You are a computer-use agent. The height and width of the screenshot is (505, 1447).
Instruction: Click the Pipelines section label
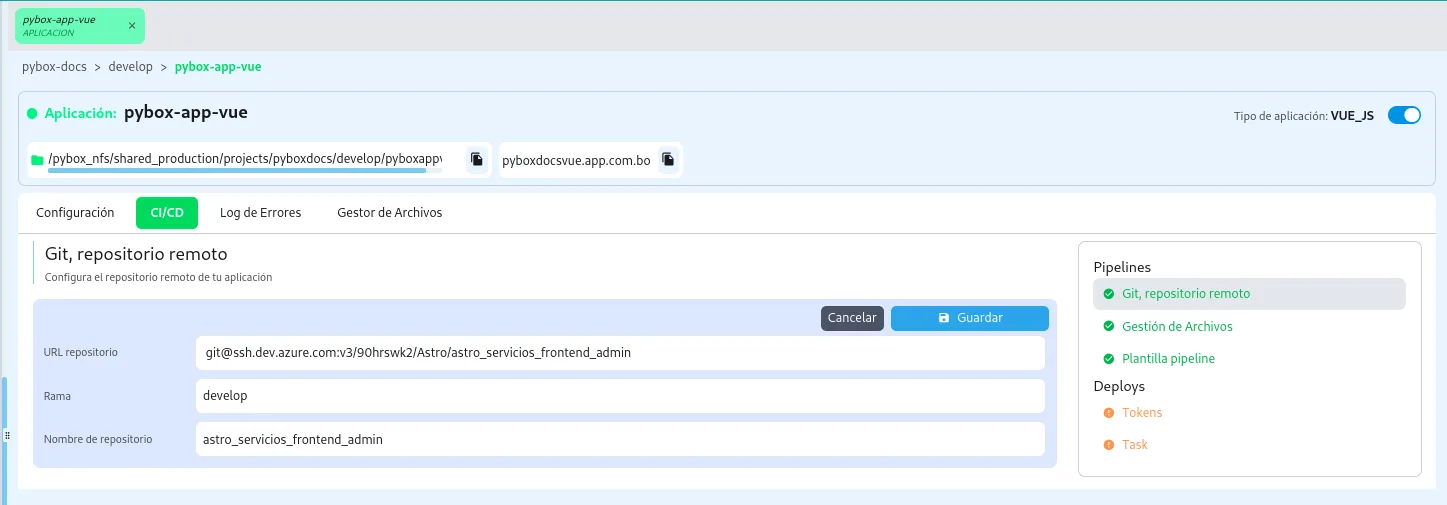coord(1122,267)
